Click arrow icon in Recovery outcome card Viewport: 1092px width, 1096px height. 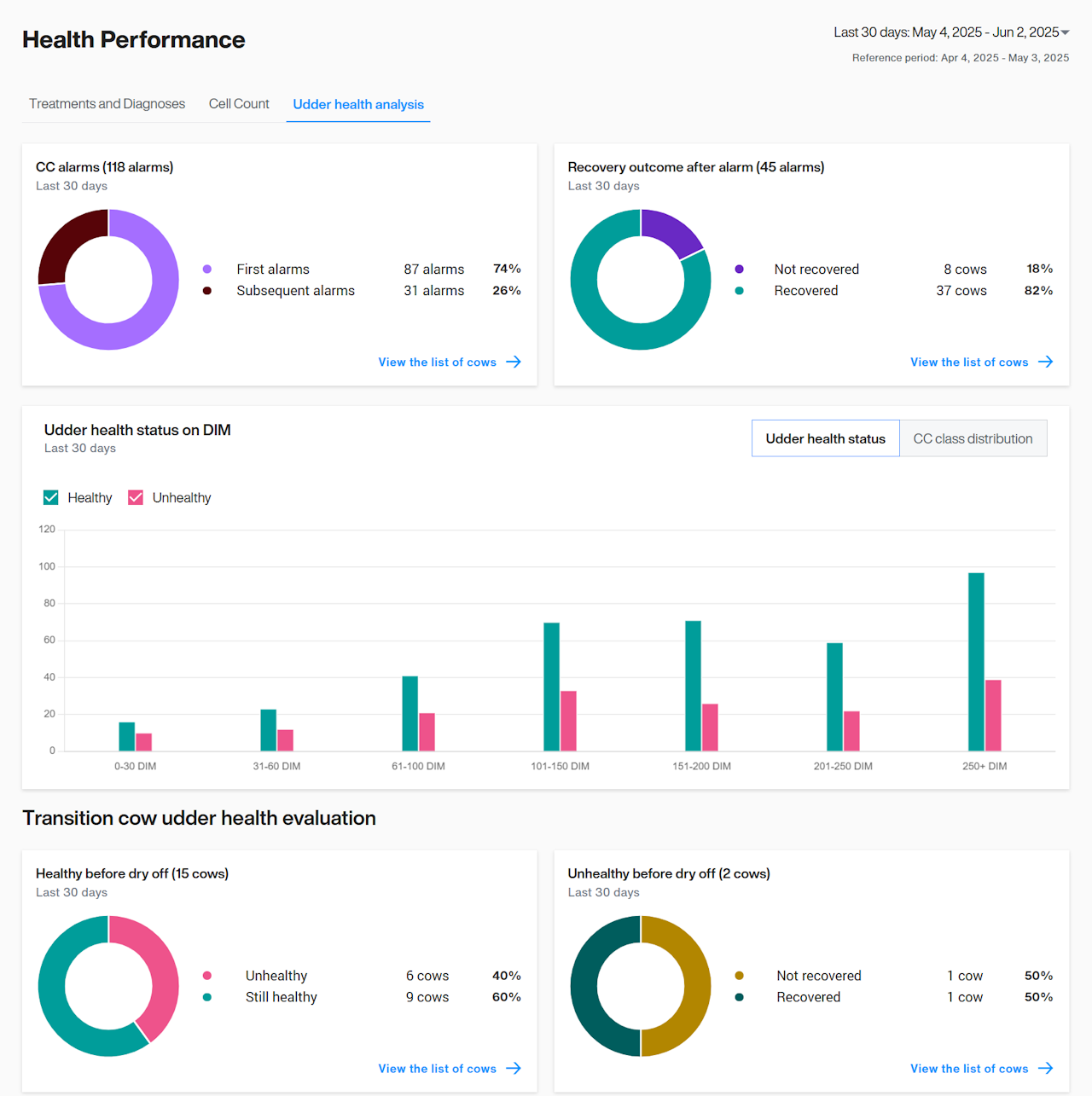coord(1045,362)
